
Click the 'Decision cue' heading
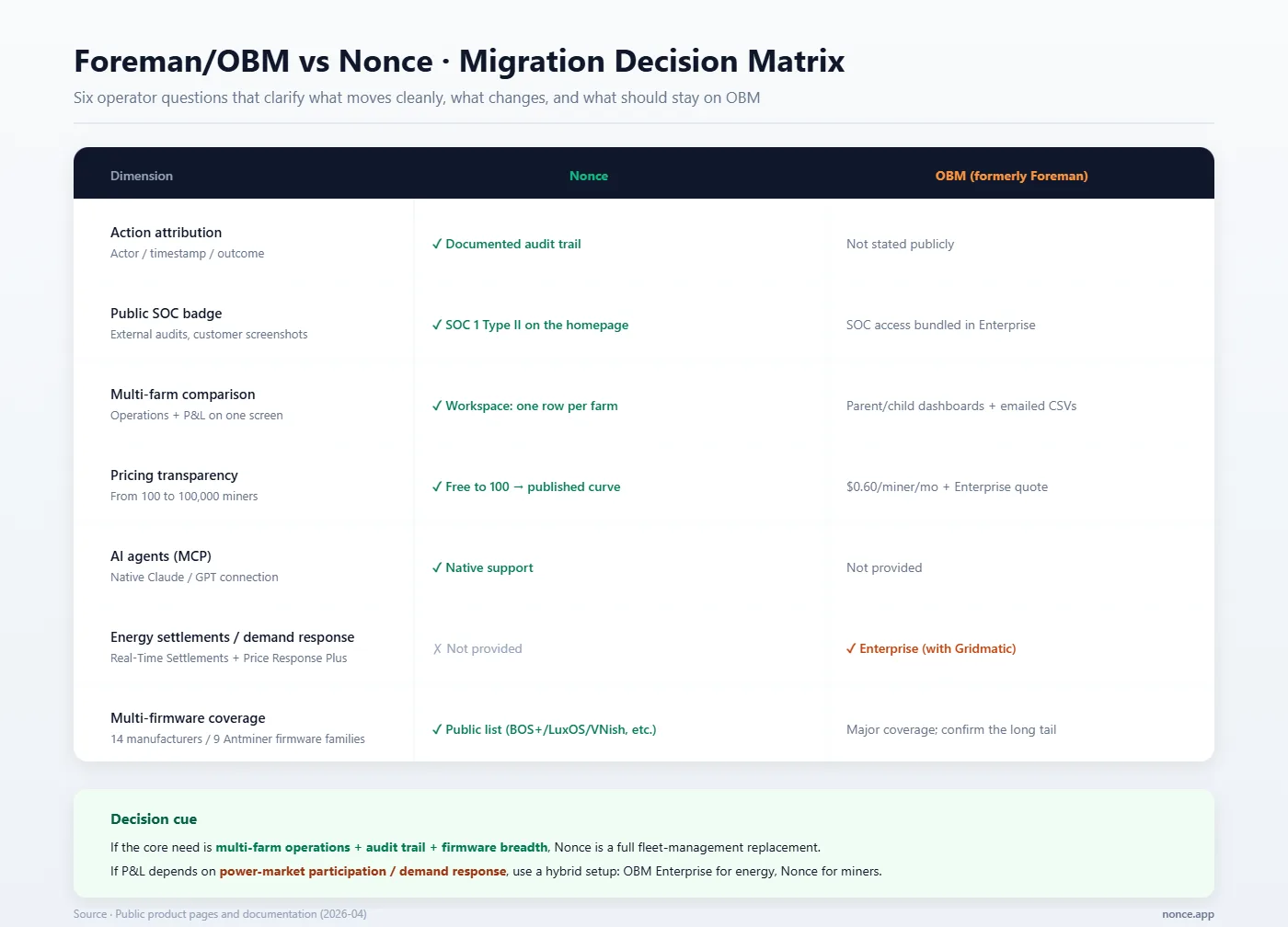pyautogui.click(x=154, y=819)
